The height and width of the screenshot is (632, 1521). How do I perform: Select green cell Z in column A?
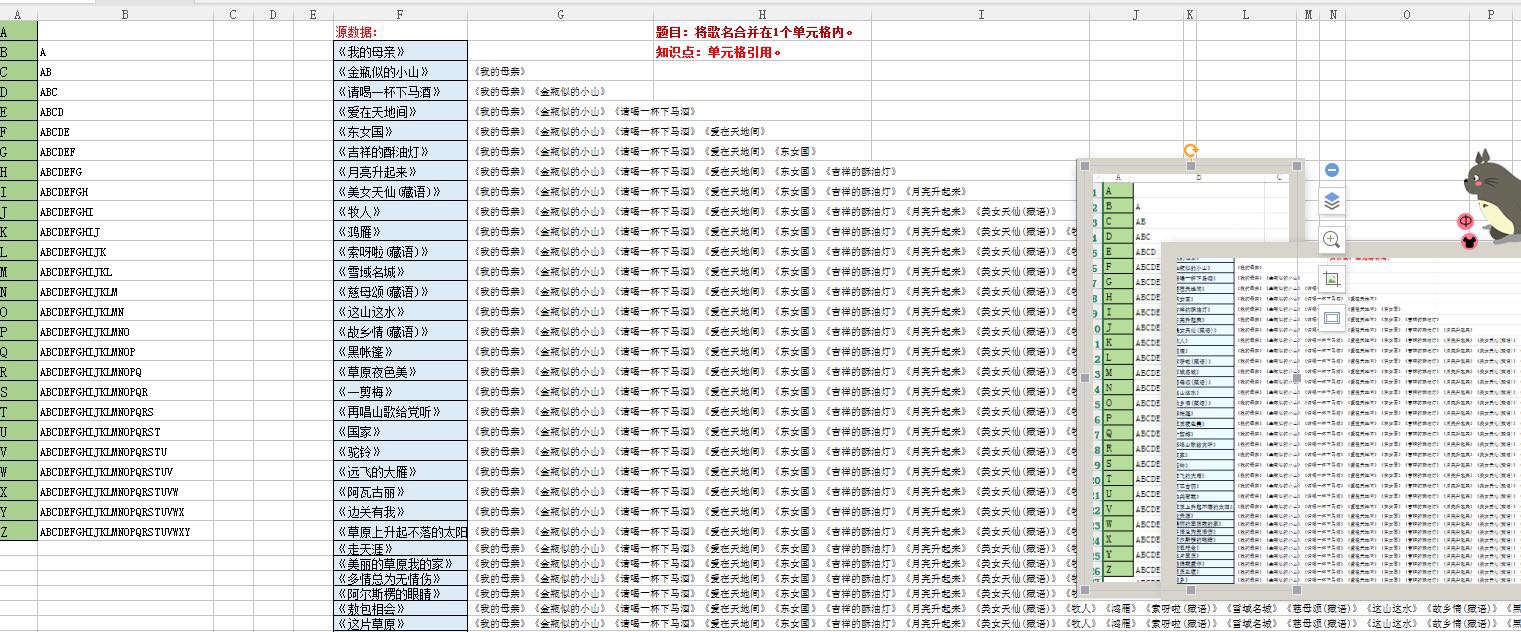(x=18, y=532)
